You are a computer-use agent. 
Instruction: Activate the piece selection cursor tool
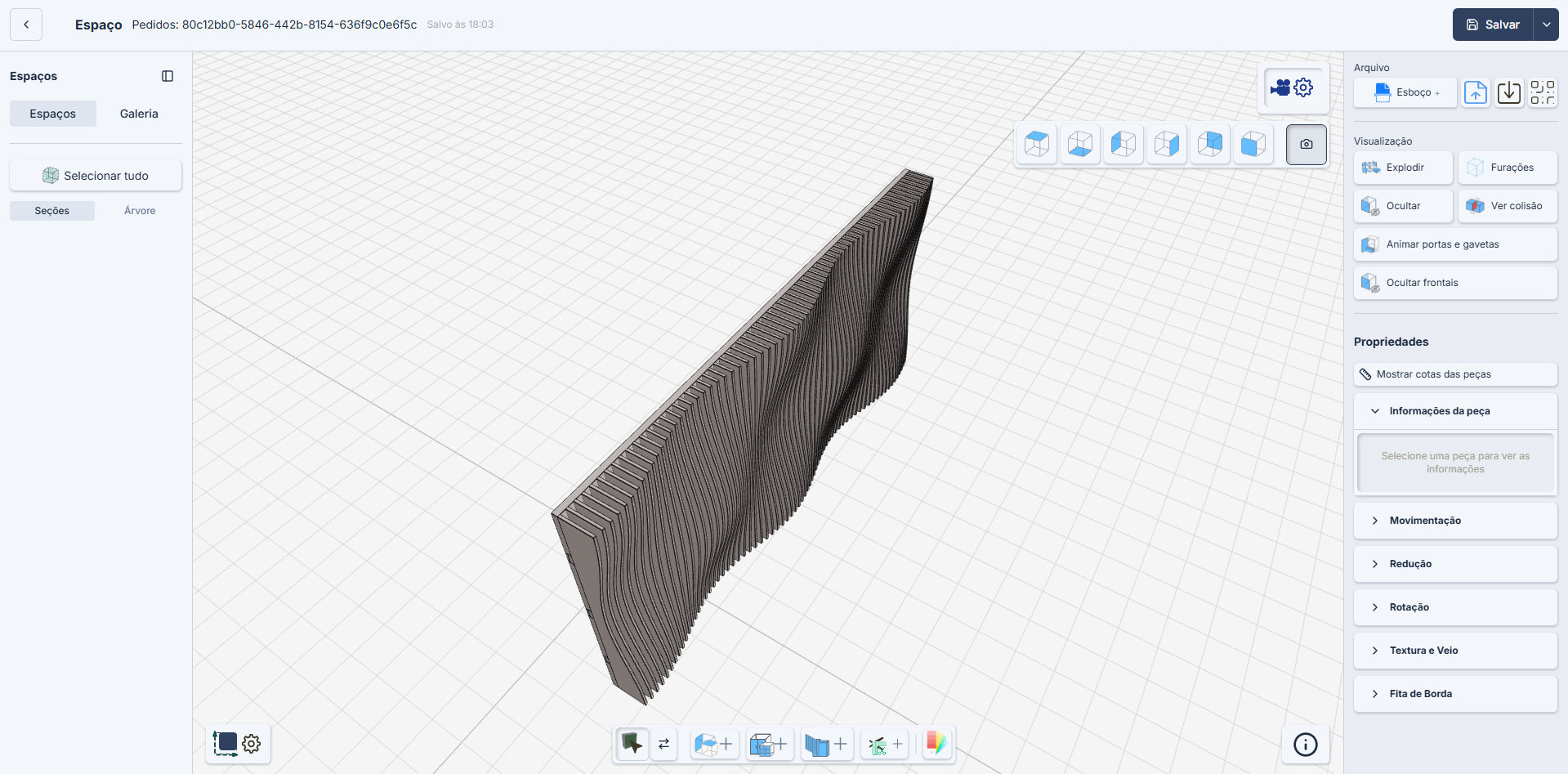point(632,744)
